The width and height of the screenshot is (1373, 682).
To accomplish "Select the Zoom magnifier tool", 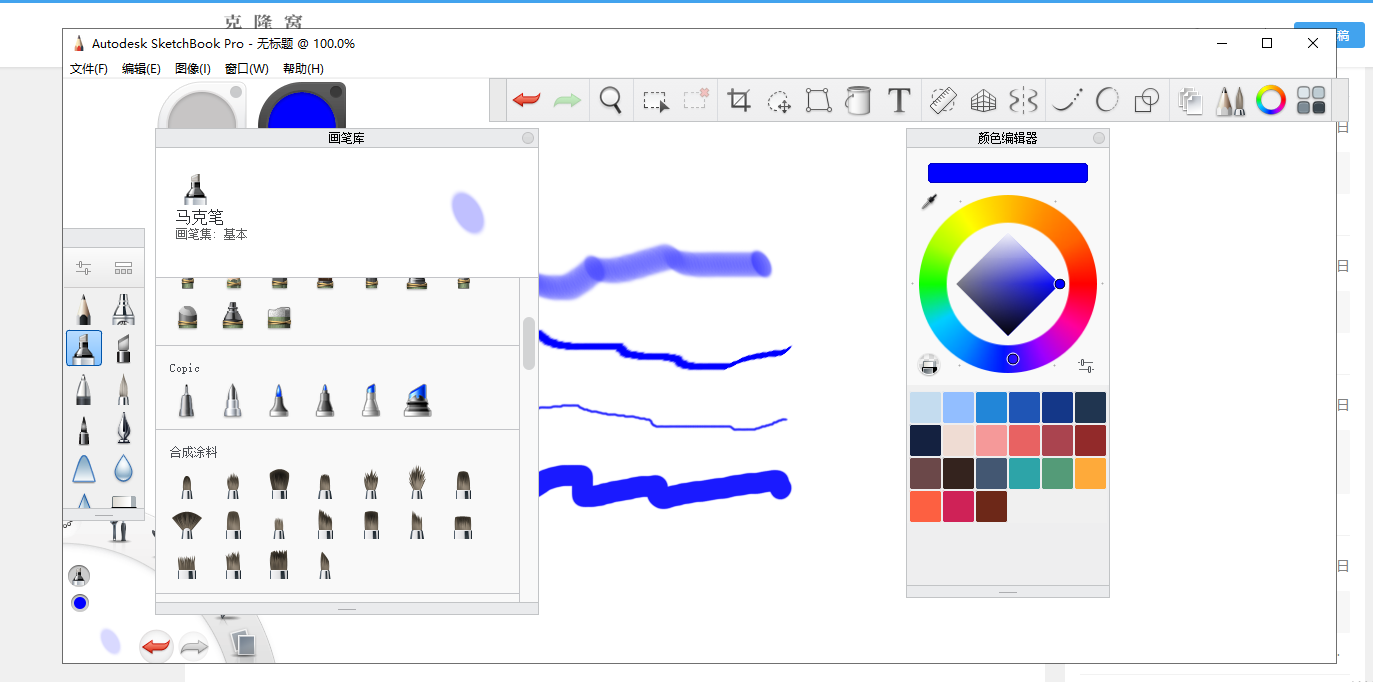I will point(610,100).
